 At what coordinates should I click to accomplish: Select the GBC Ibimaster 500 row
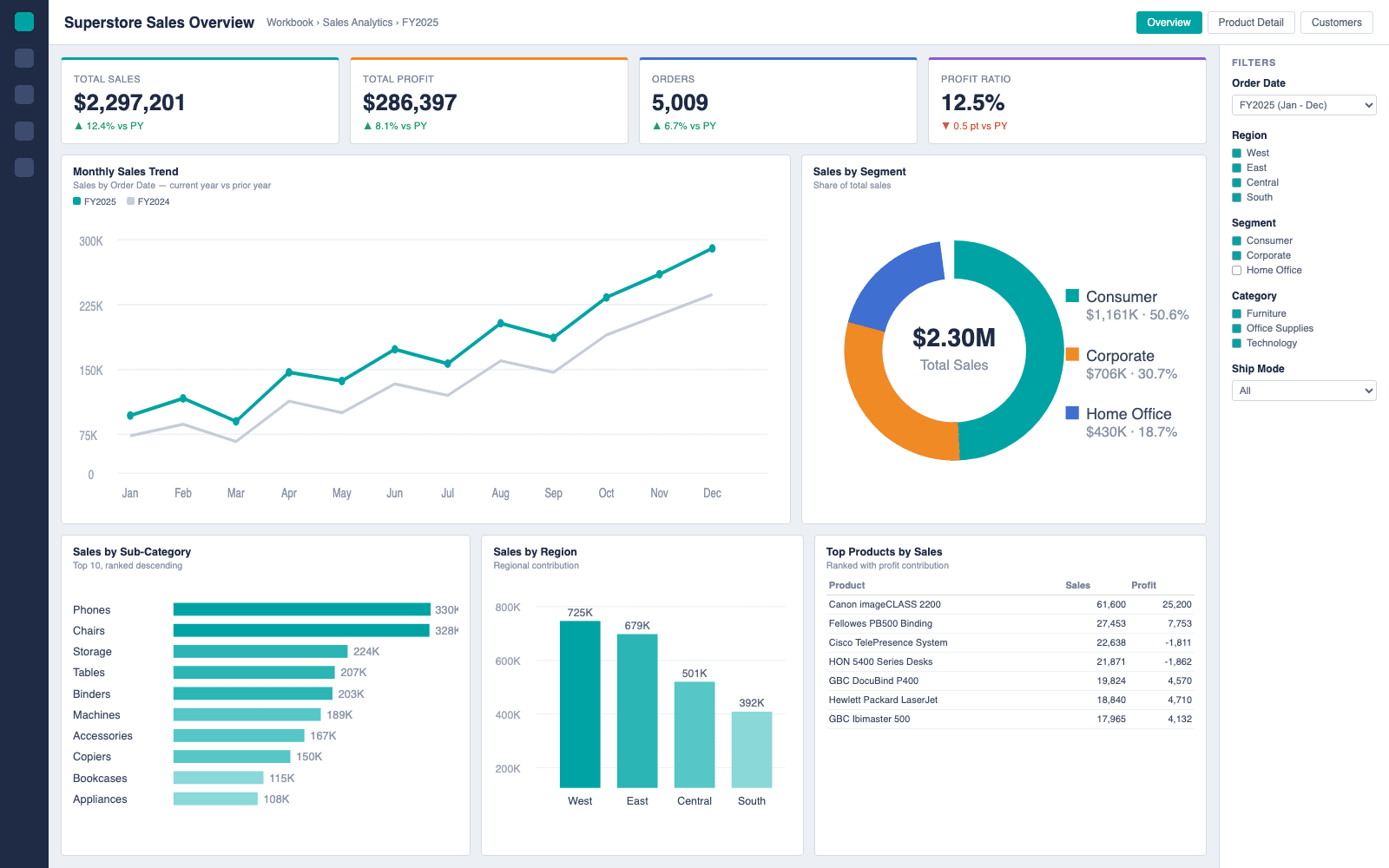(x=1010, y=719)
